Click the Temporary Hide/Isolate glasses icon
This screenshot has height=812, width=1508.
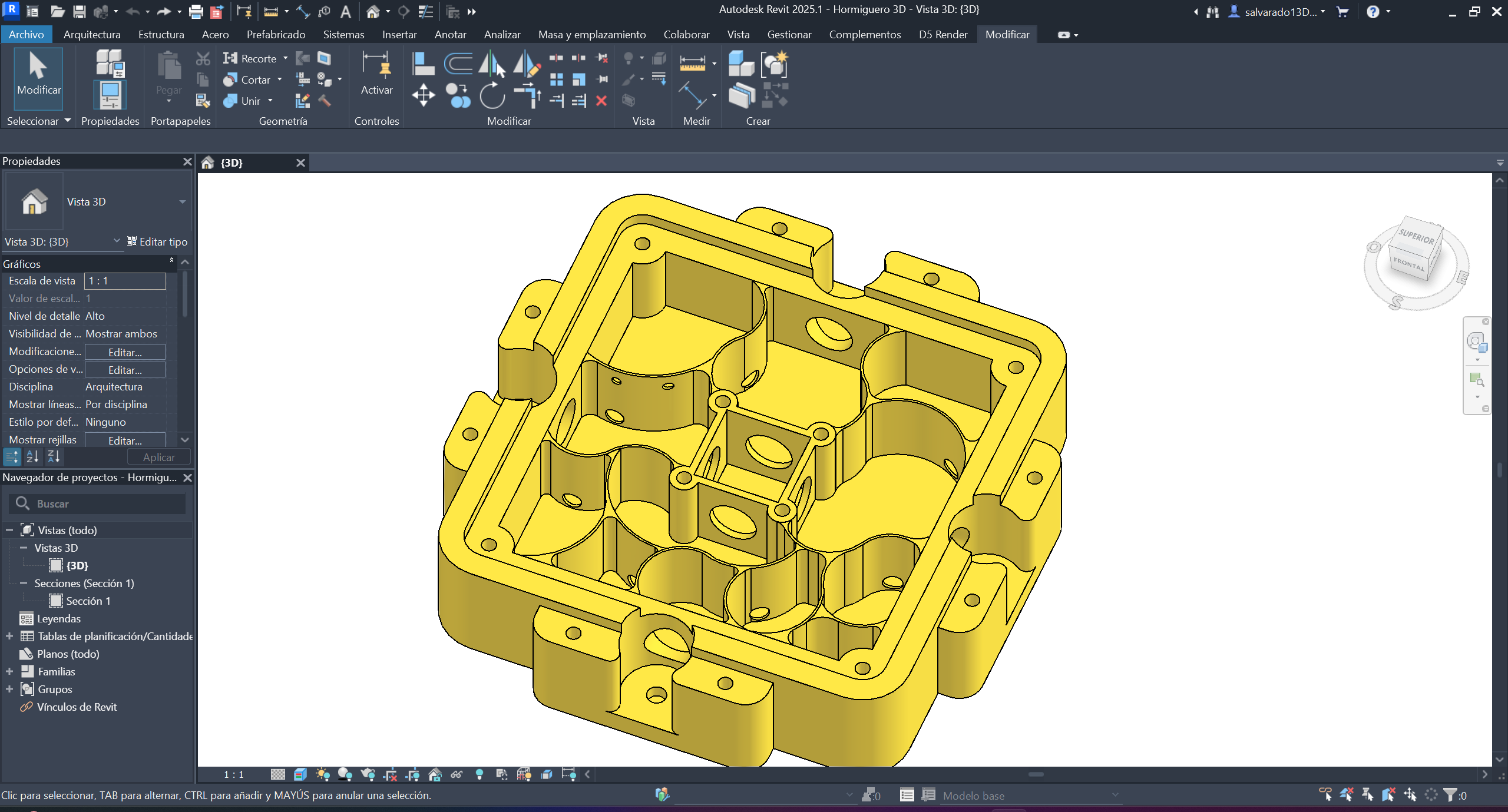tap(457, 774)
